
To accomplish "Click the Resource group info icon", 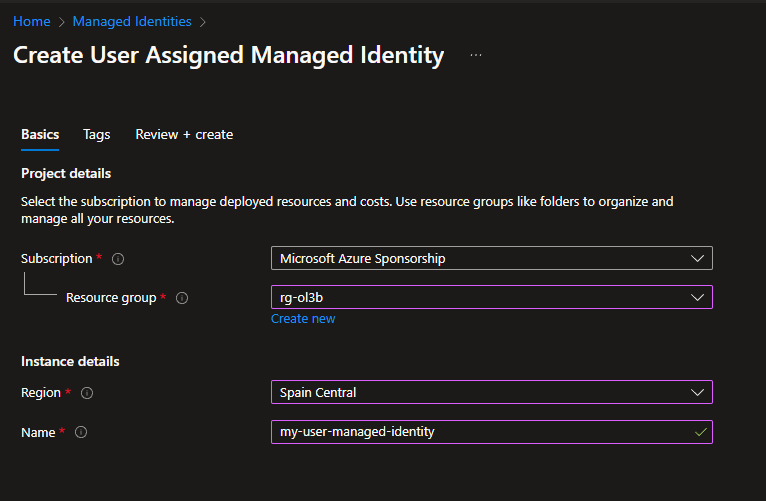I will [182, 298].
